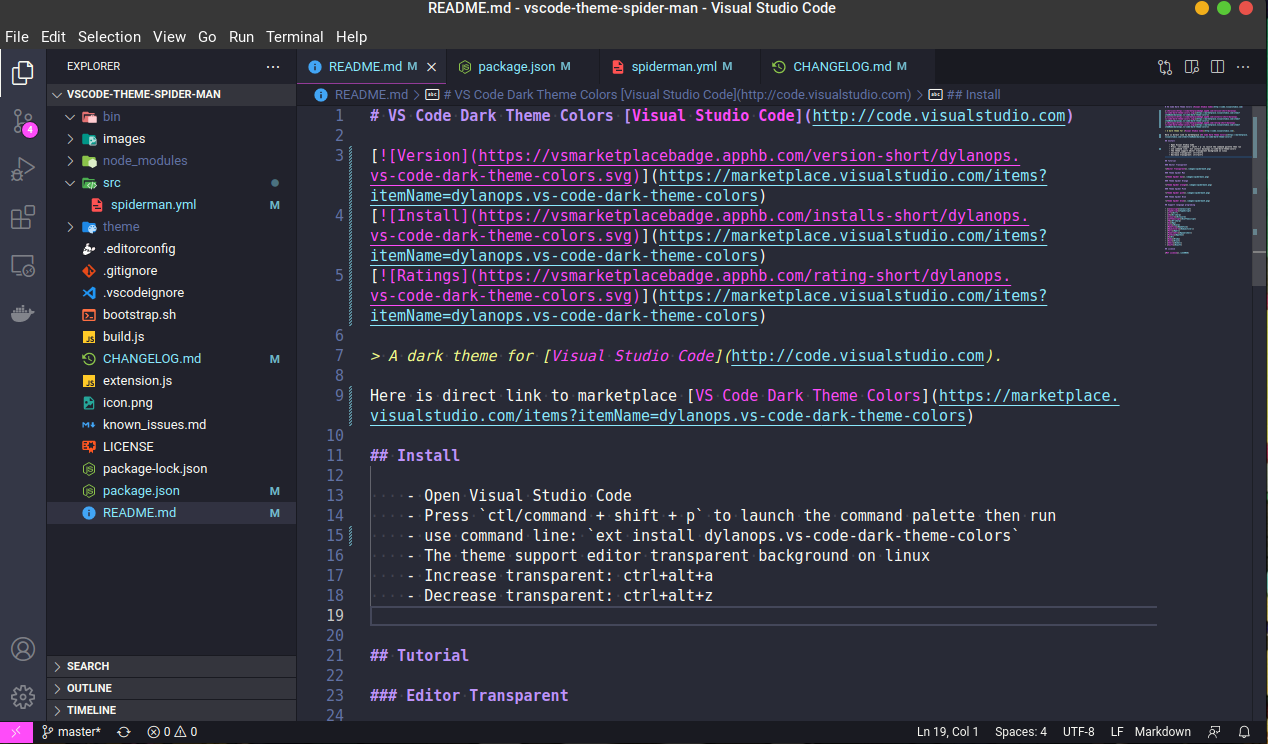Expand the images folder

(x=171, y=138)
